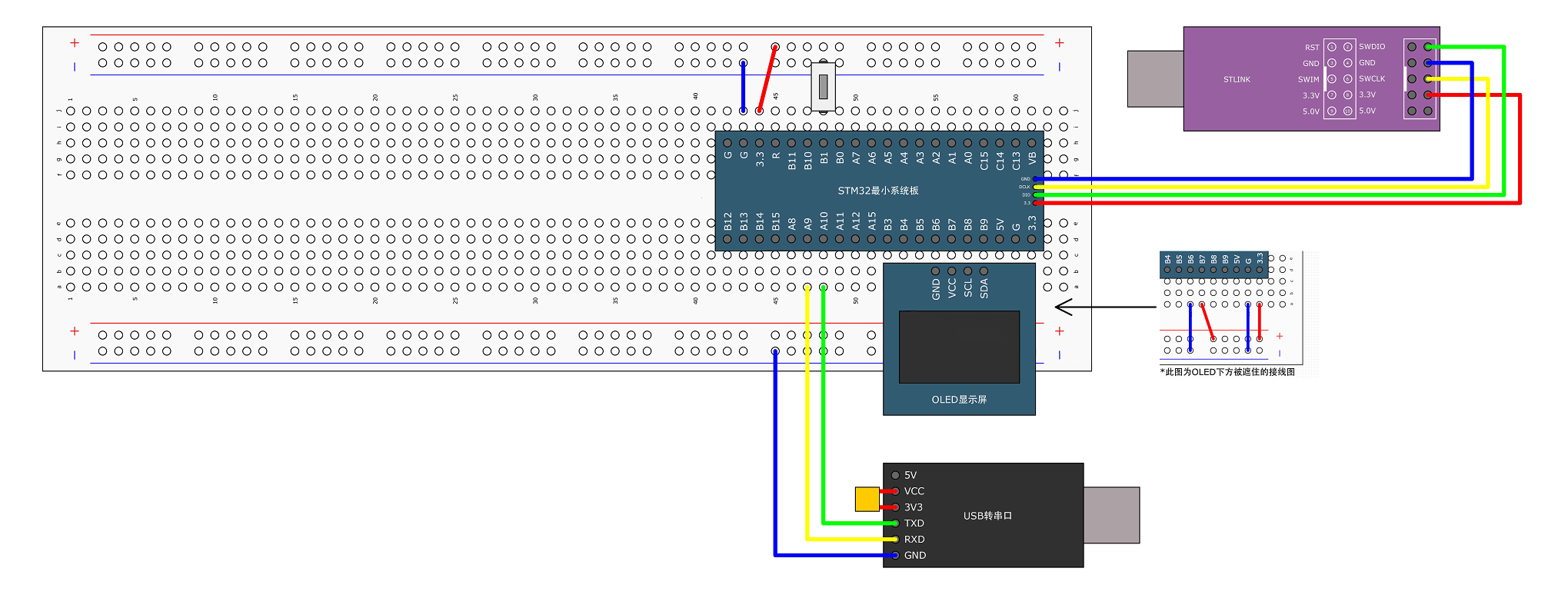Click the caption text below the wiring thumbnail

pyautogui.click(x=1227, y=372)
